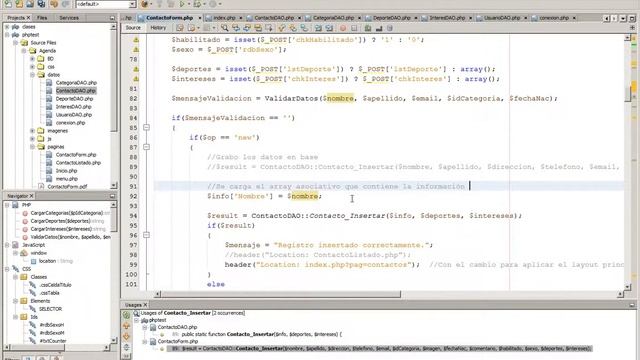Expand the imagenes folder node
Image resolution: width=640 pixels, height=360 pixels.
(32, 131)
